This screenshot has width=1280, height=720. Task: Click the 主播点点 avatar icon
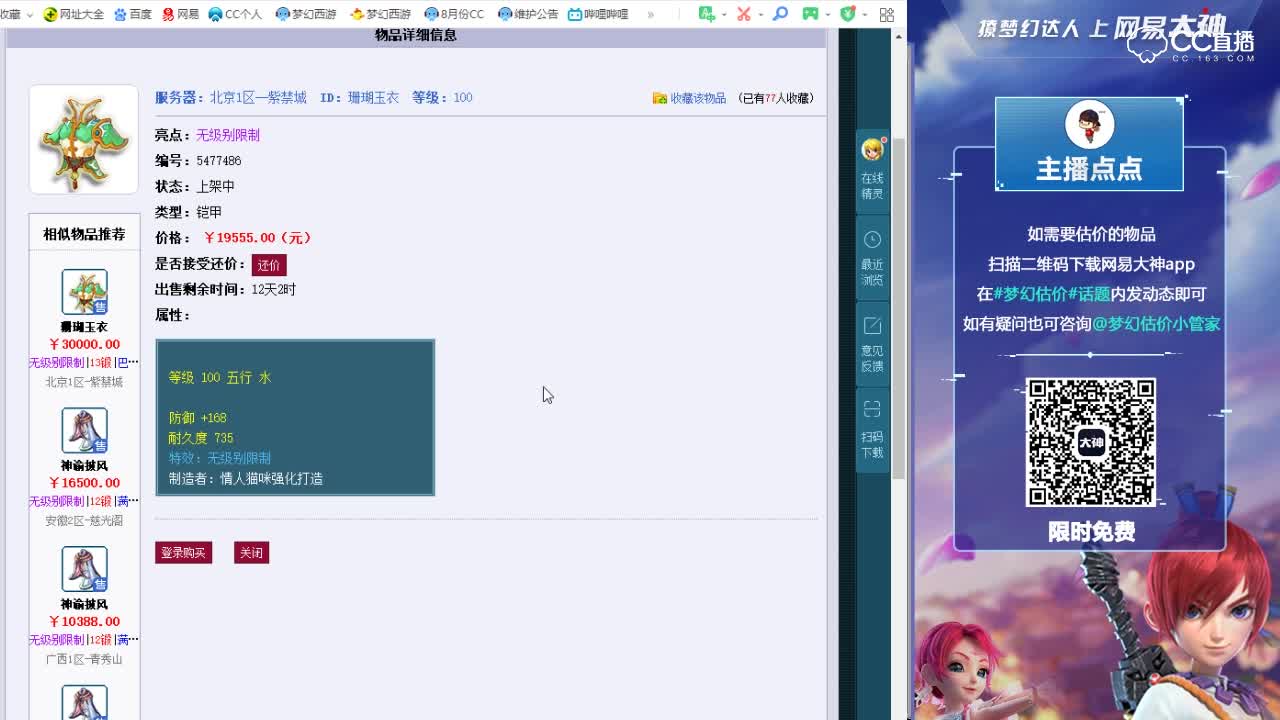(x=1089, y=126)
